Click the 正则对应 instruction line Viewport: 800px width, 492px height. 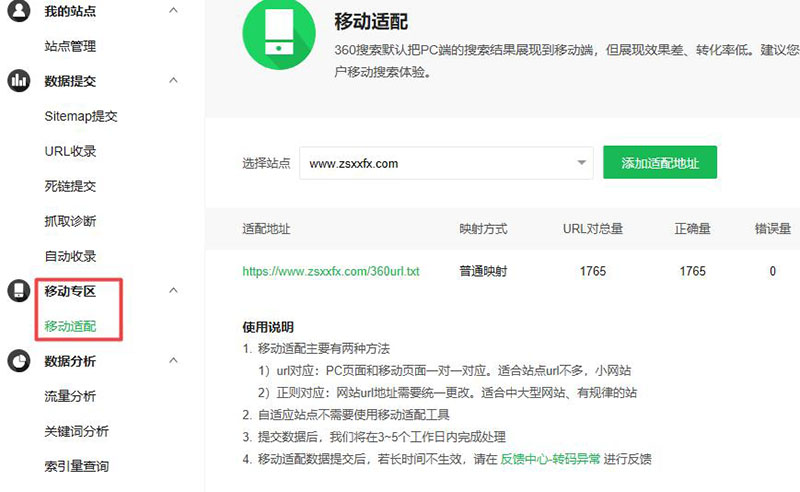click(x=447, y=392)
